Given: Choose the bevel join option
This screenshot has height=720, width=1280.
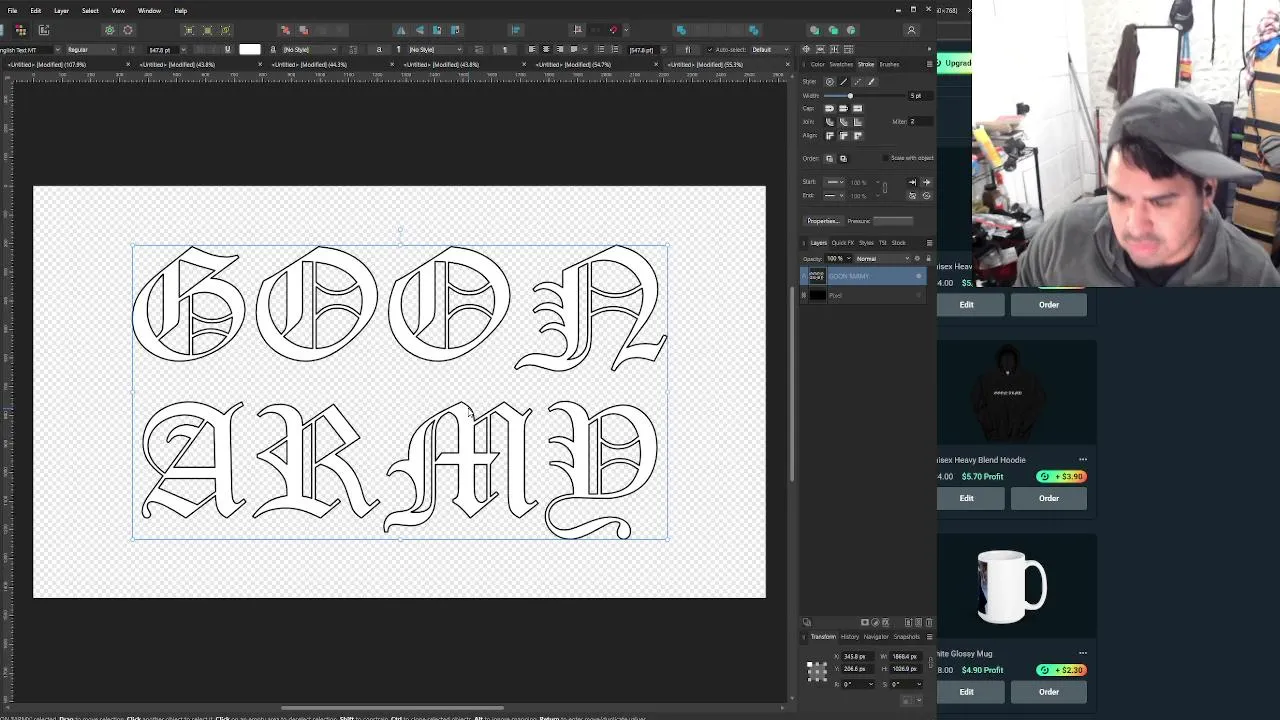Looking at the screenshot, I should 843,122.
